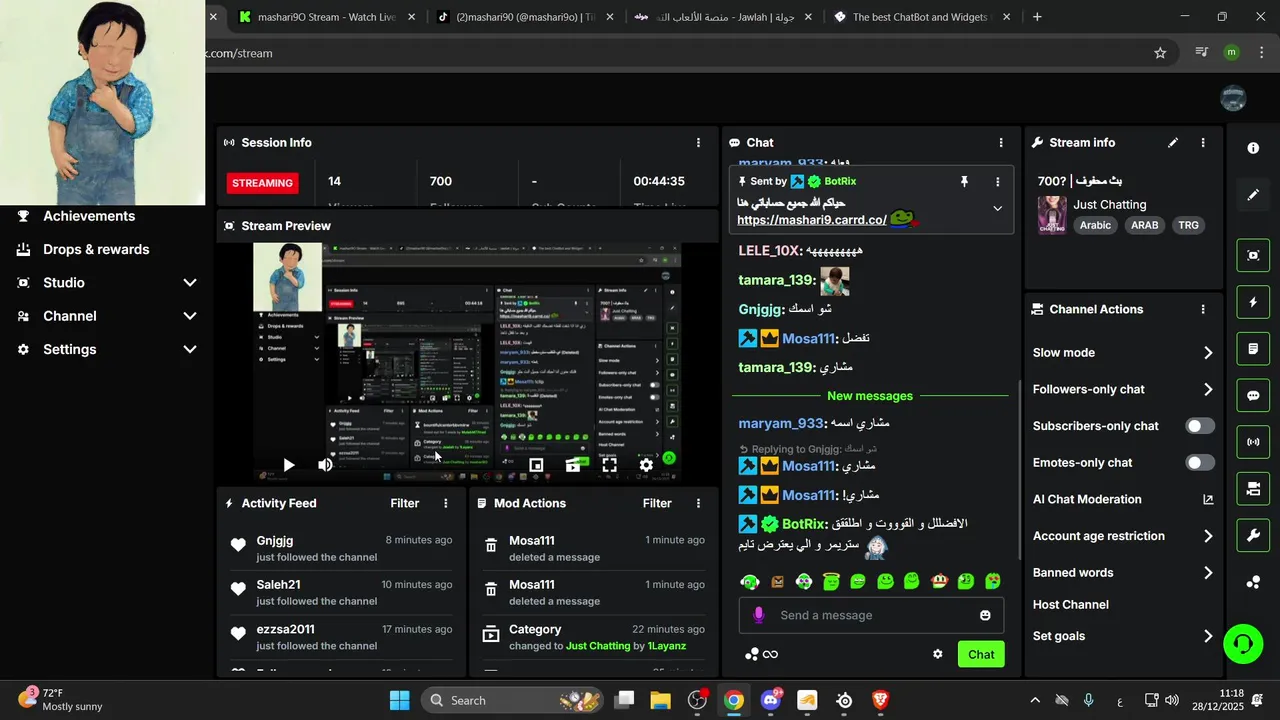Open Drops & rewards in the sidebar
Screen dimensions: 1280x720
tap(96, 249)
